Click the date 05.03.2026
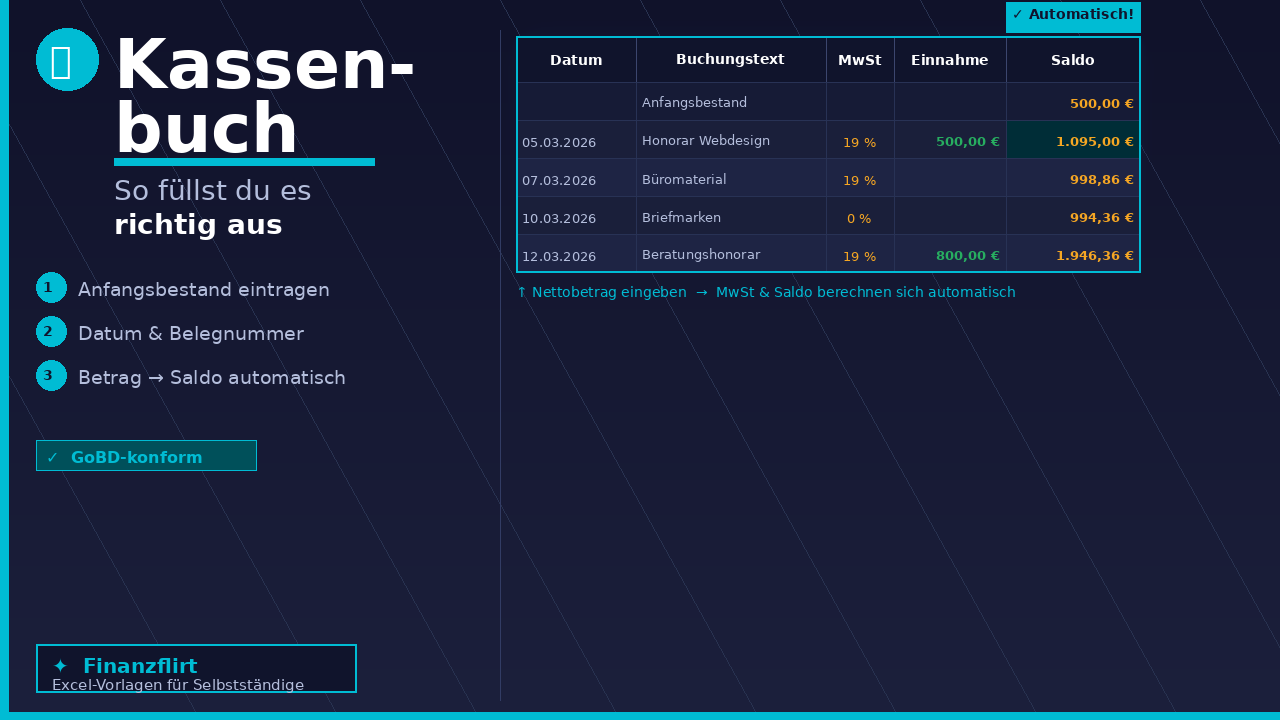This screenshot has width=1280, height=720. click(559, 143)
